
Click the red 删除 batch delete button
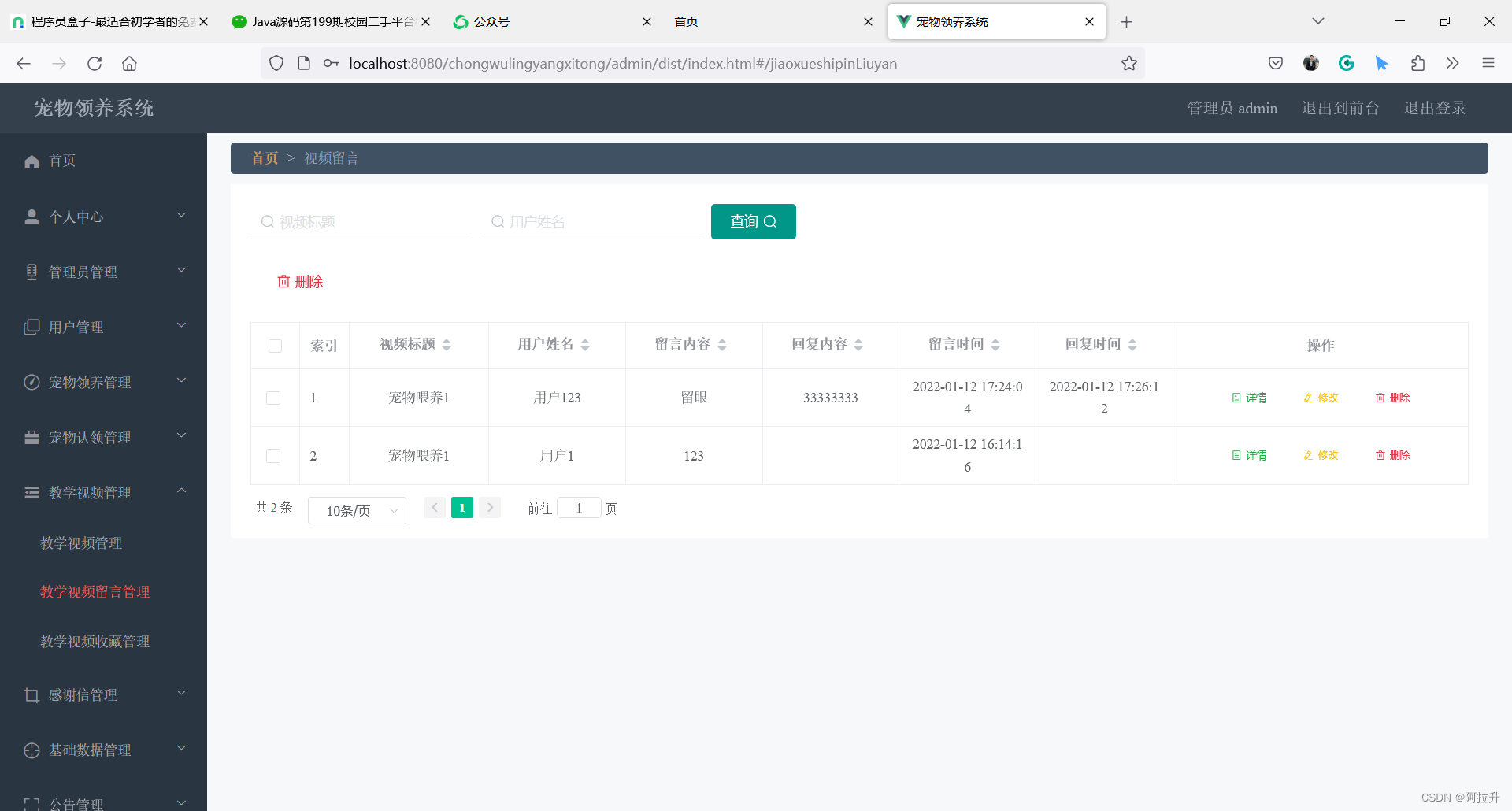coord(300,282)
